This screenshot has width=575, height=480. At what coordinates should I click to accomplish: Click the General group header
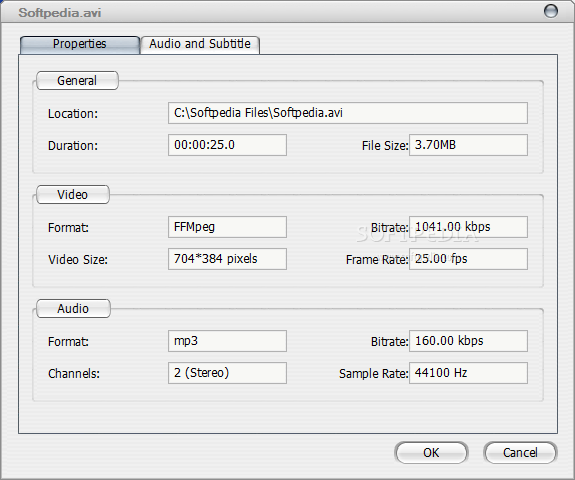(77, 81)
